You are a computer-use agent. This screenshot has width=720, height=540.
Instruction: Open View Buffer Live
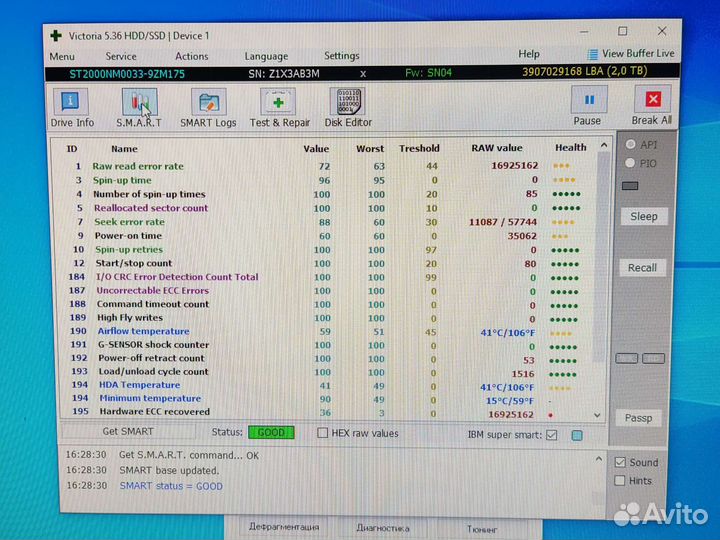click(631, 54)
